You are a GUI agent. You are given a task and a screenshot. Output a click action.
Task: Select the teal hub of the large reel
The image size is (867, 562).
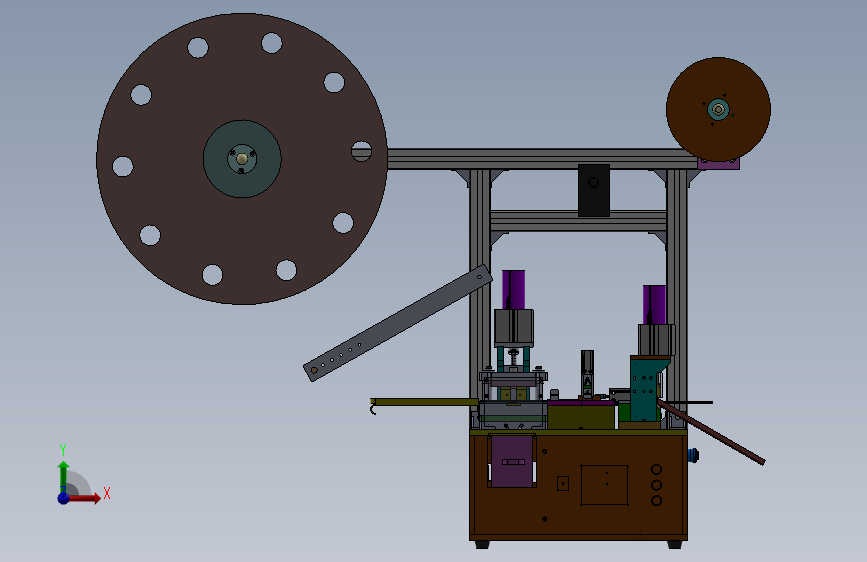click(x=242, y=159)
